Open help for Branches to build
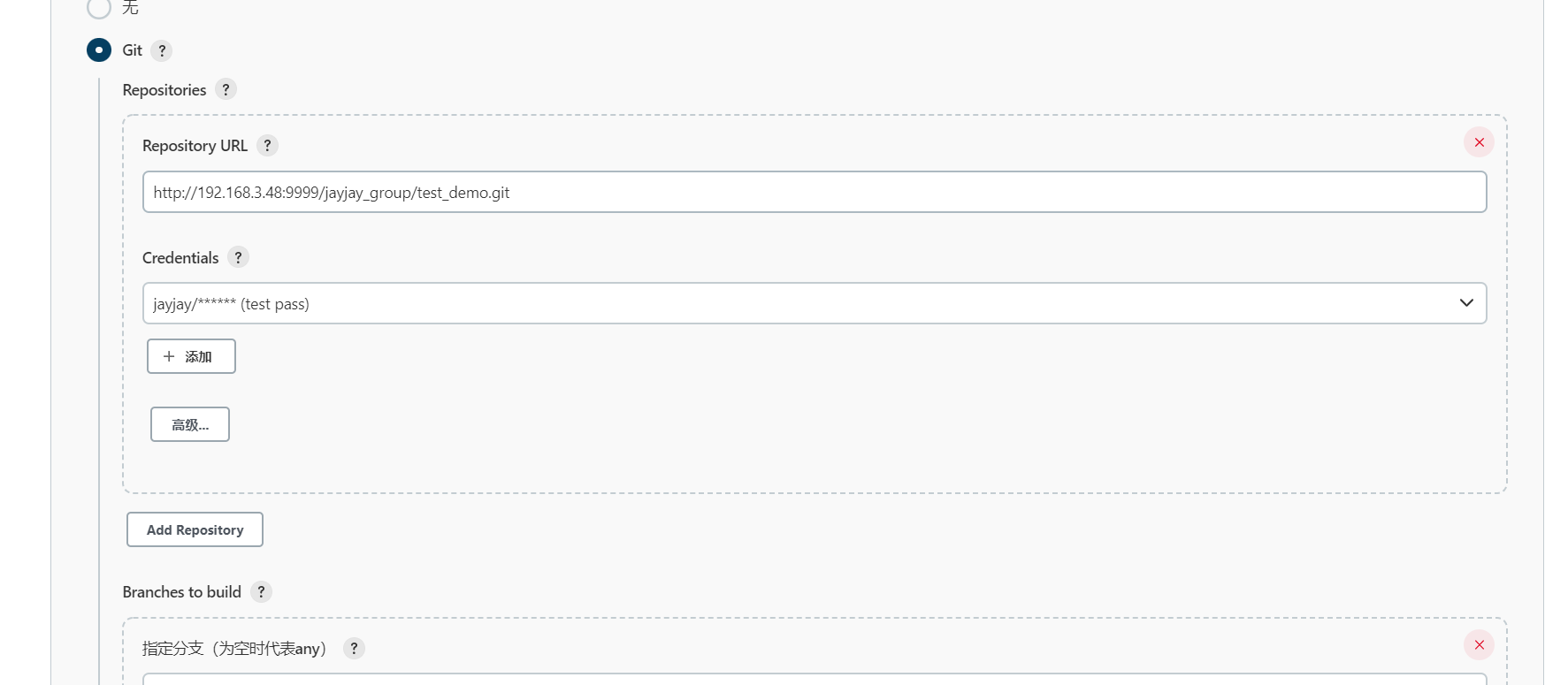This screenshot has width=1568, height=685. [x=261, y=591]
